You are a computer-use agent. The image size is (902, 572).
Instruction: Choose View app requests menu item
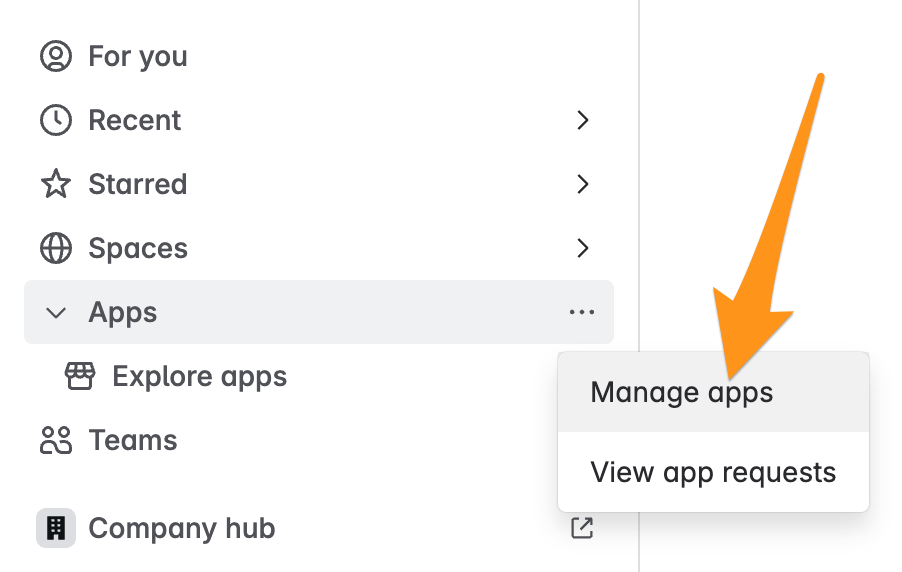click(713, 472)
